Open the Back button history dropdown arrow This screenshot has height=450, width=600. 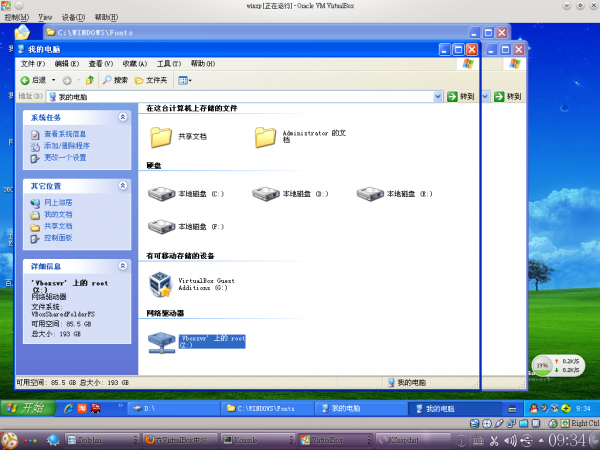[54, 80]
